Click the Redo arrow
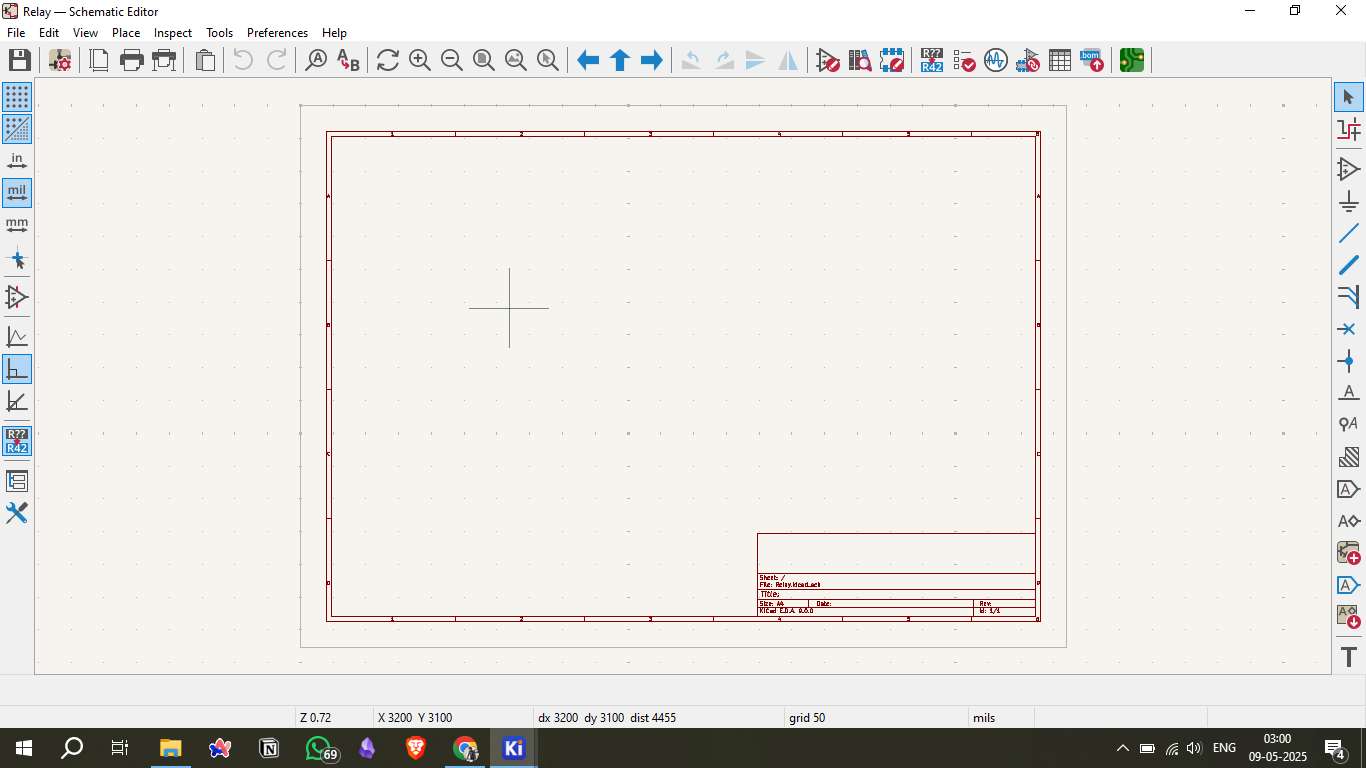This screenshot has height=768, width=1366. pyautogui.click(x=276, y=60)
